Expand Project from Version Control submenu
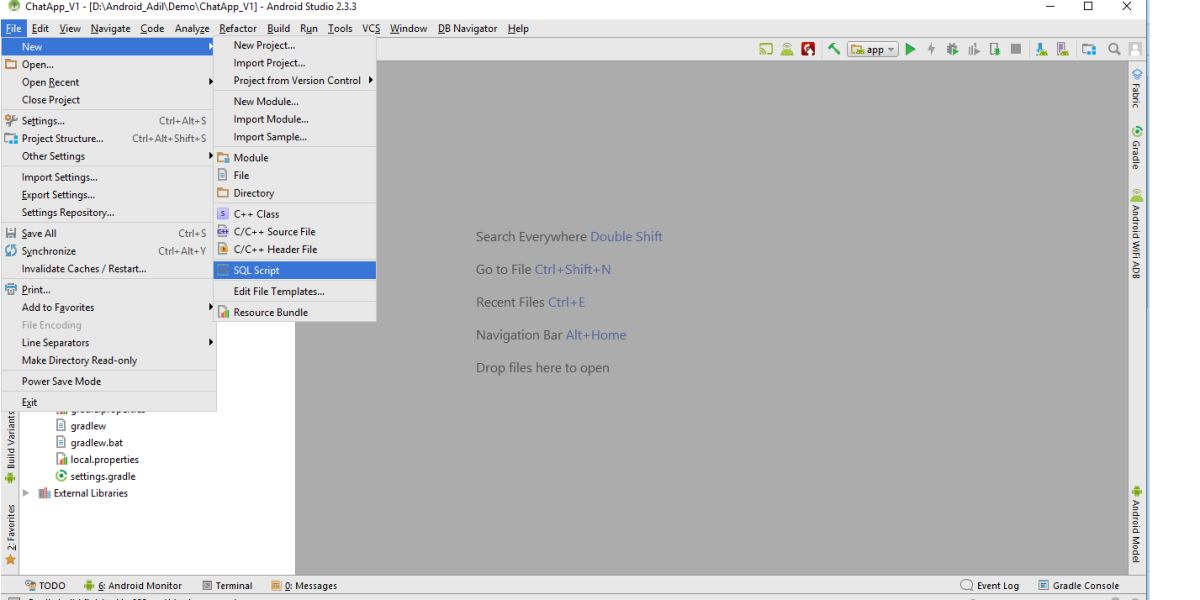This screenshot has width=1200, height=600. [x=295, y=81]
